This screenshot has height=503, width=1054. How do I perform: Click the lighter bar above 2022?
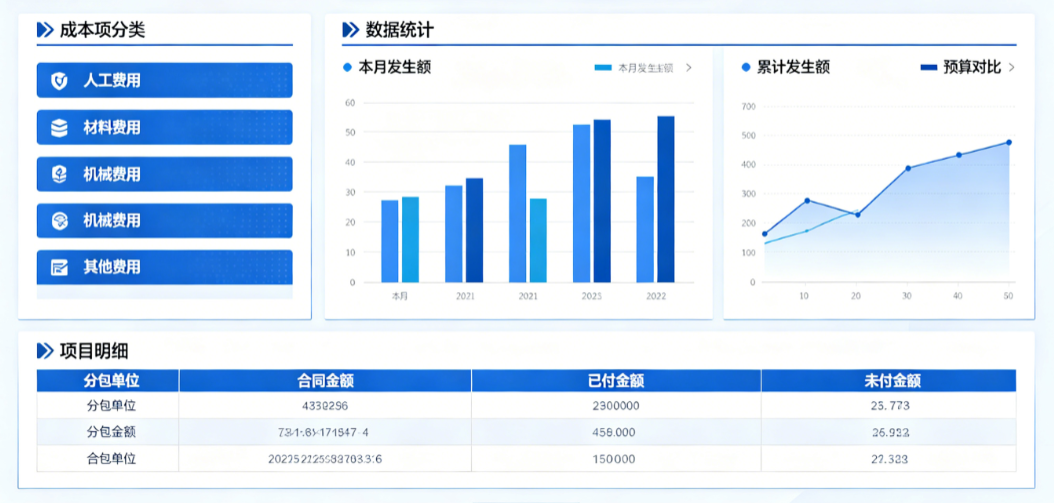pos(645,229)
